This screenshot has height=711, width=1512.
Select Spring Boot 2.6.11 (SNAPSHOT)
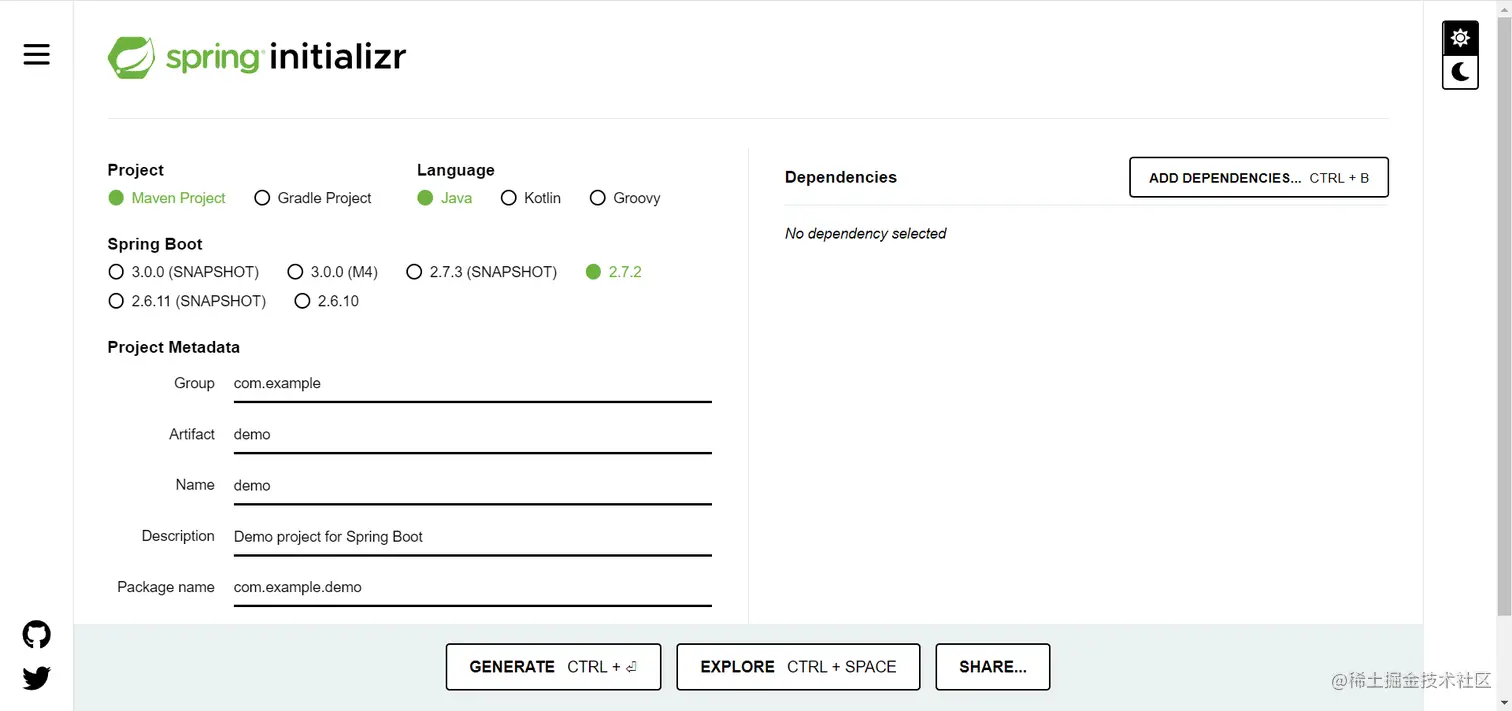coord(187,301)
